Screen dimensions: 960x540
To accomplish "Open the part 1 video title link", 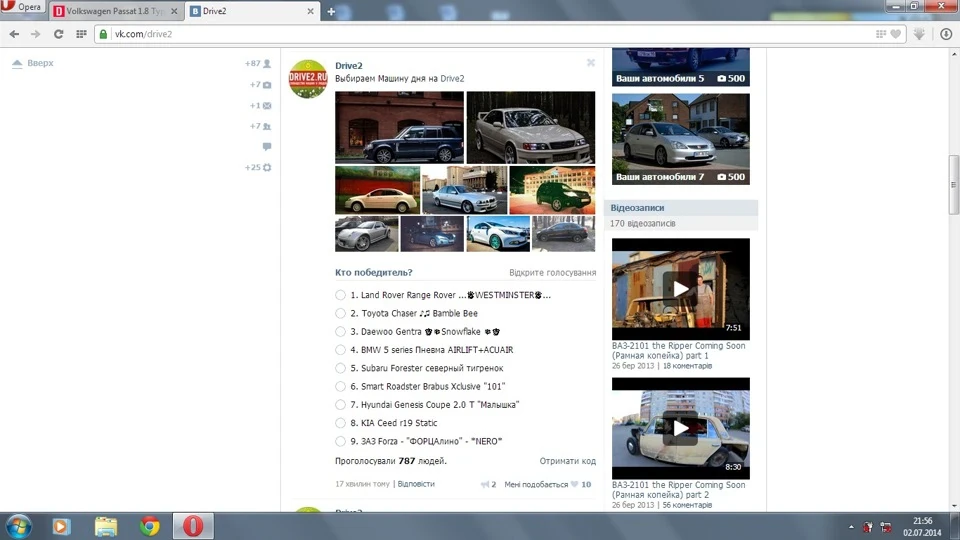I will point(678,350).
